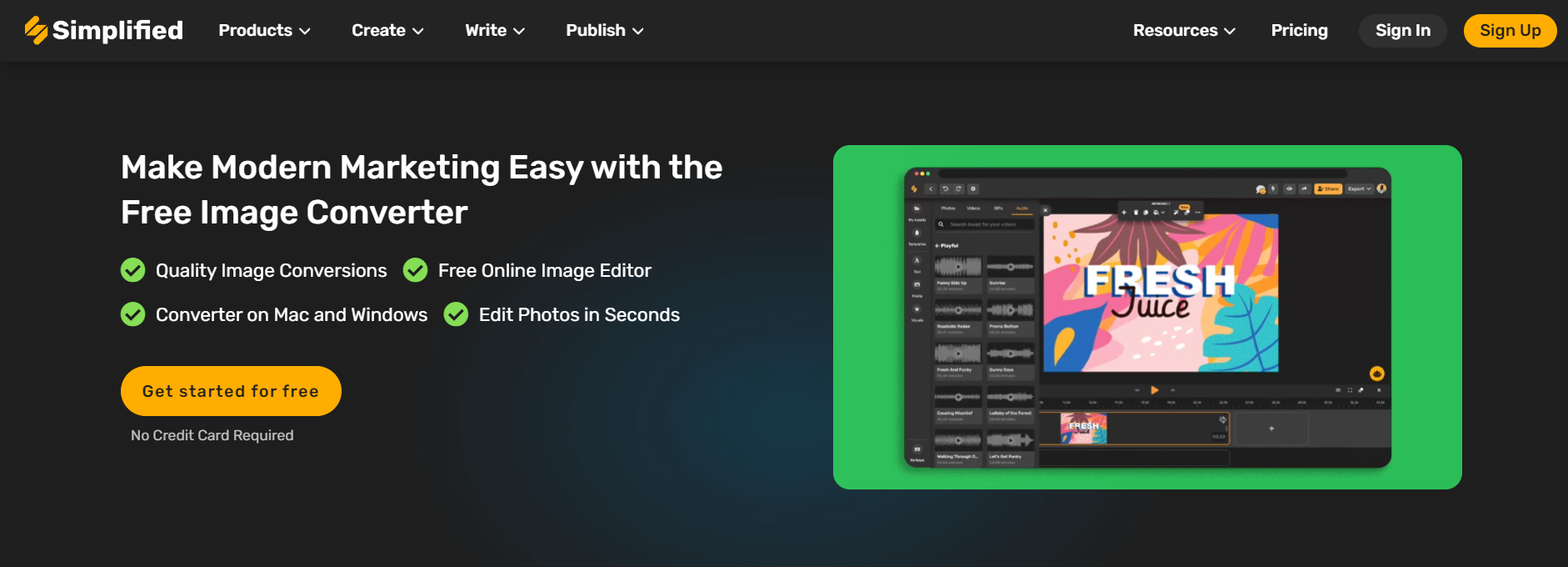Select the Videos tab in the editor preview
Screen dimensions: 1568x567
pos(973,208)
